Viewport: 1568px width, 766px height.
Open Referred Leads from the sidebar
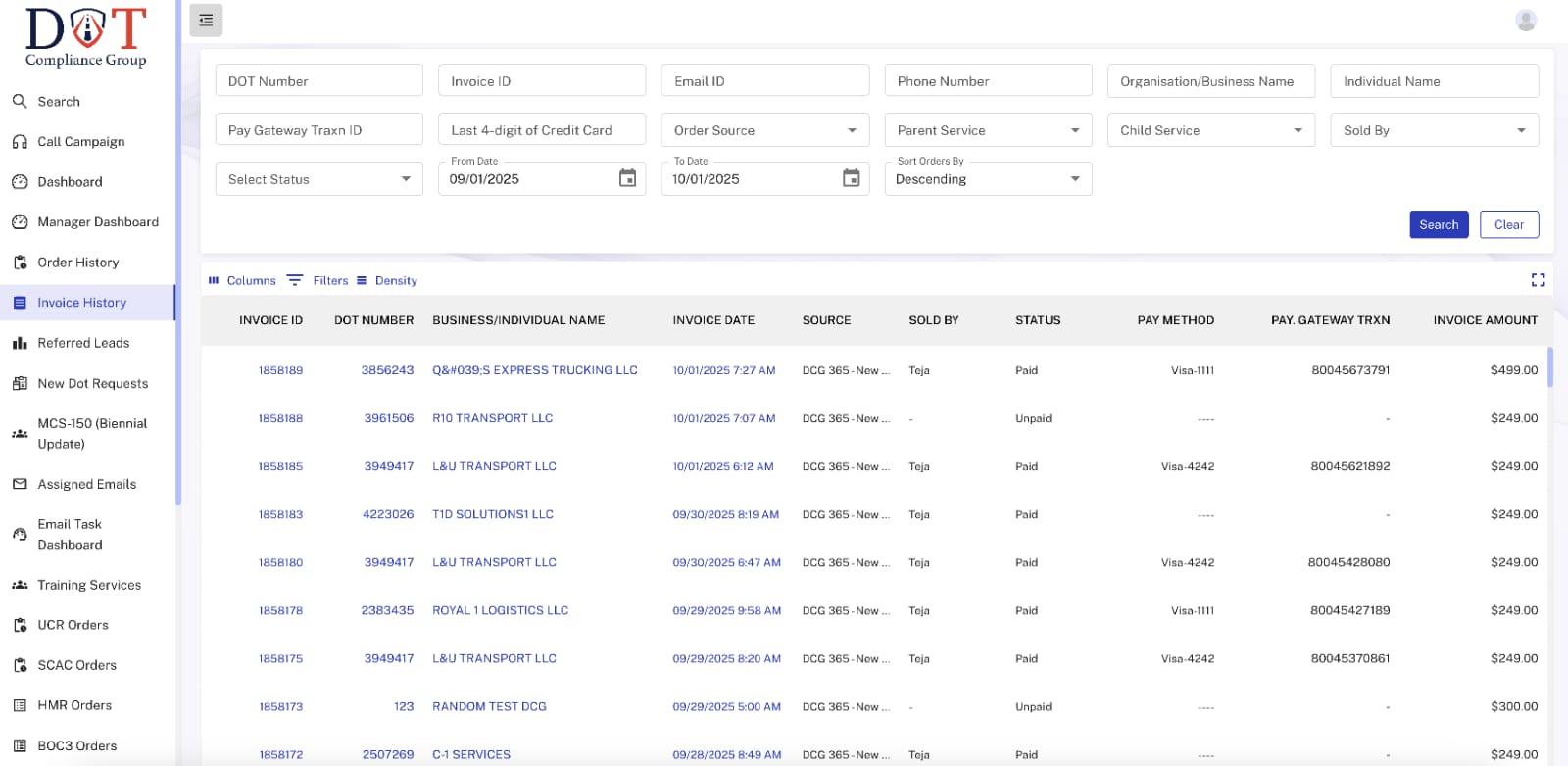pyautogui.click(x=83, y=343)
